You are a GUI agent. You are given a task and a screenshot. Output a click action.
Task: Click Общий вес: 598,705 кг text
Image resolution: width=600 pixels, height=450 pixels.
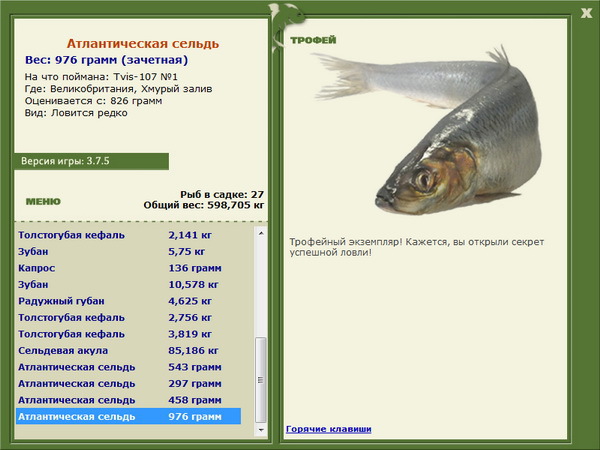click(x=204, y=205)
